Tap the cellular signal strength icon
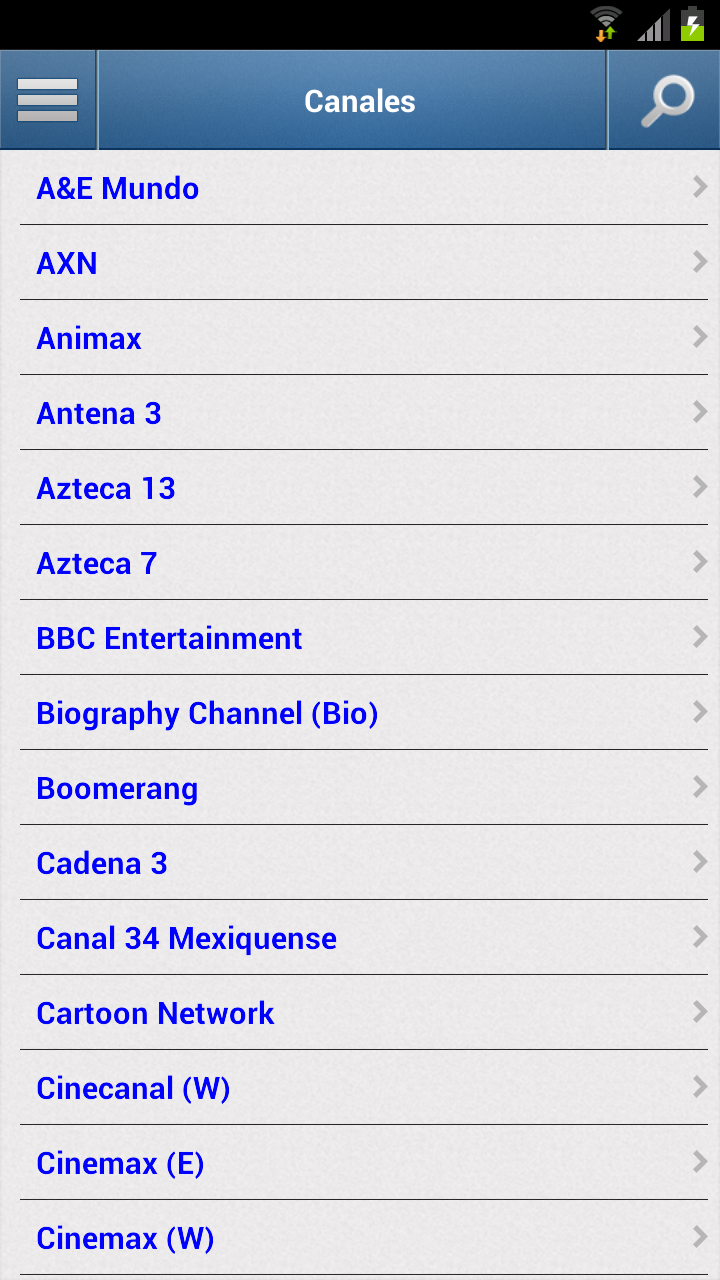This screenshot has width=720, height=1280. point(654,25)
